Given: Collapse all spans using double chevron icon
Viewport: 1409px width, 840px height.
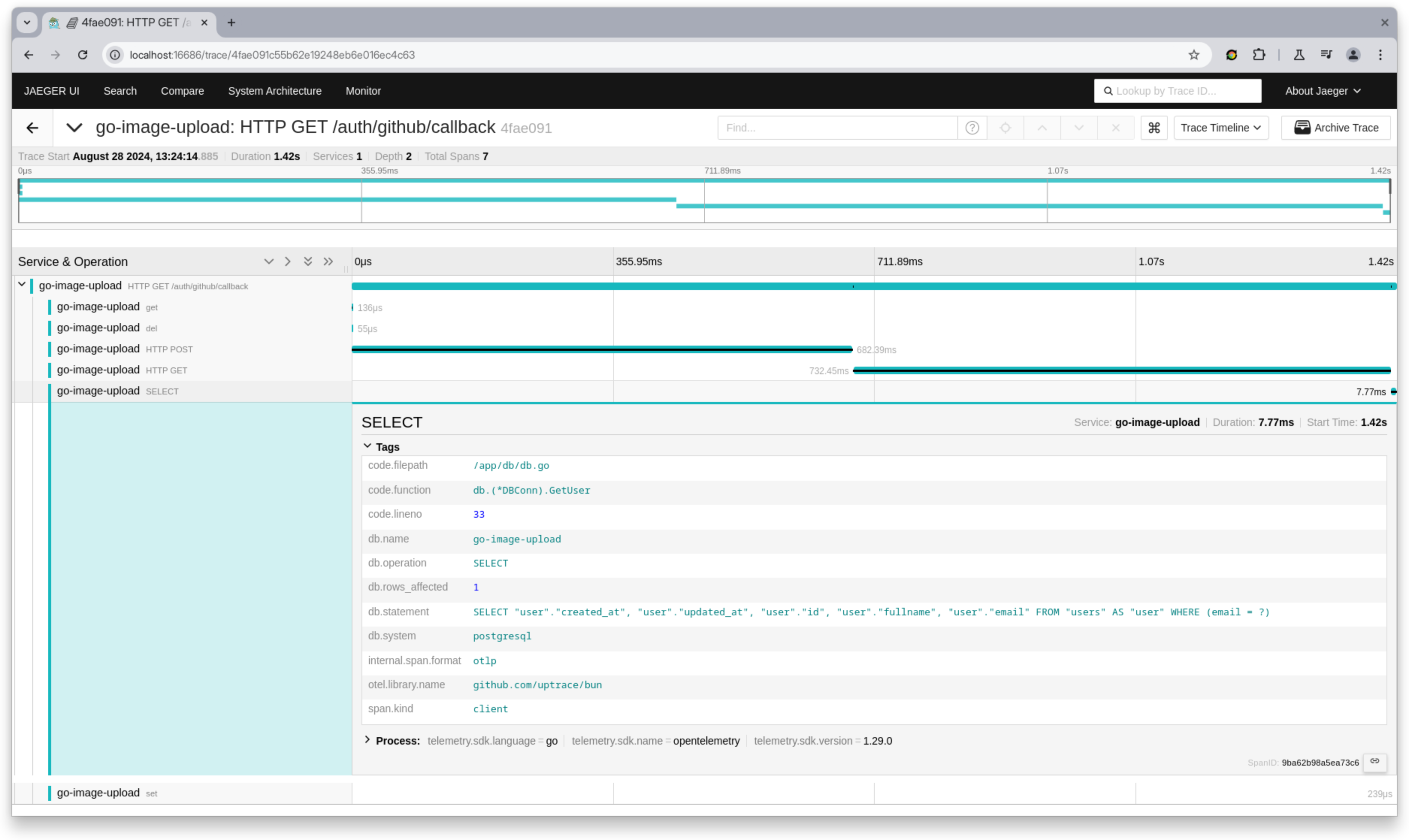Looking at the screenshot, I should point(307,261).
